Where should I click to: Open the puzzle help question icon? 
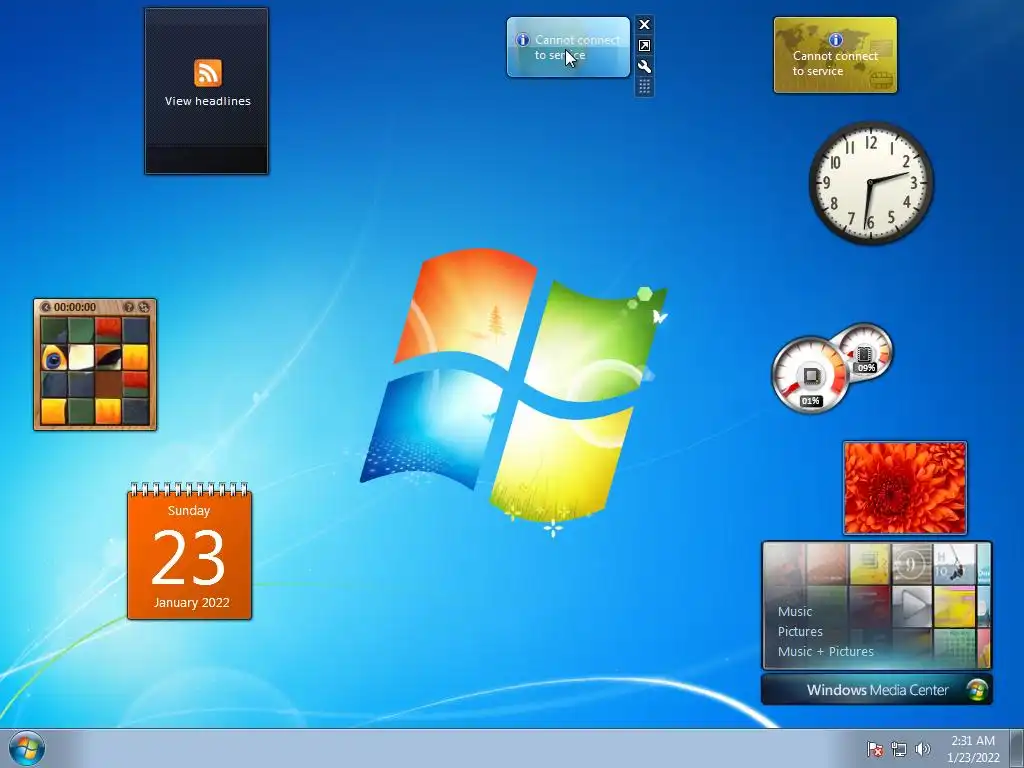click(x=129, y=307)
